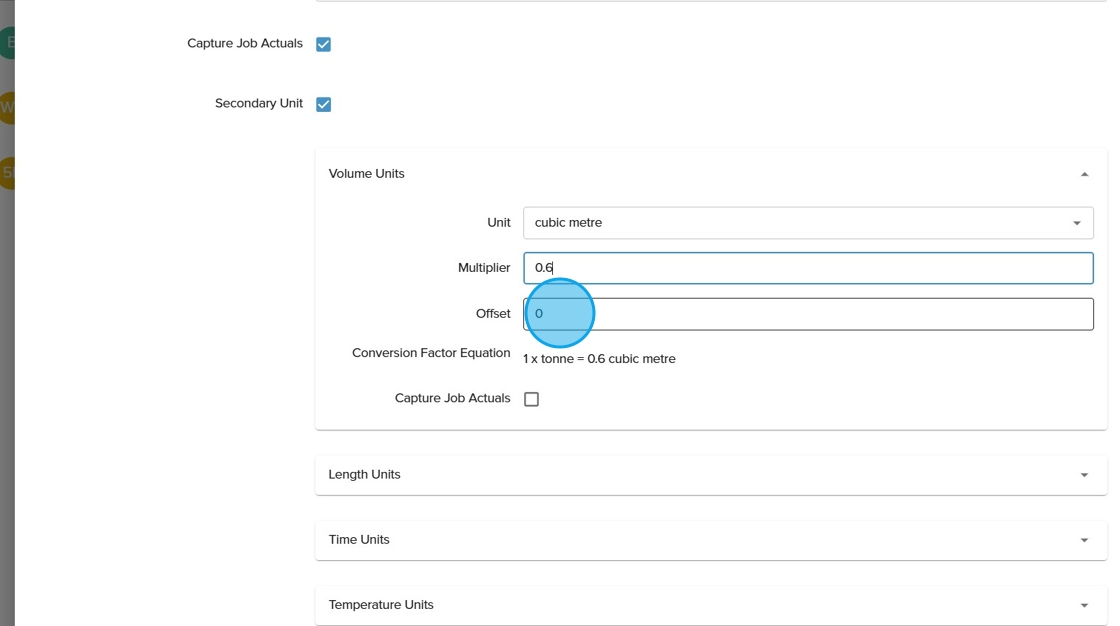1120x626 pixels.
Task: Expand the Time Units section title
Action: click(x=359, y=540)
